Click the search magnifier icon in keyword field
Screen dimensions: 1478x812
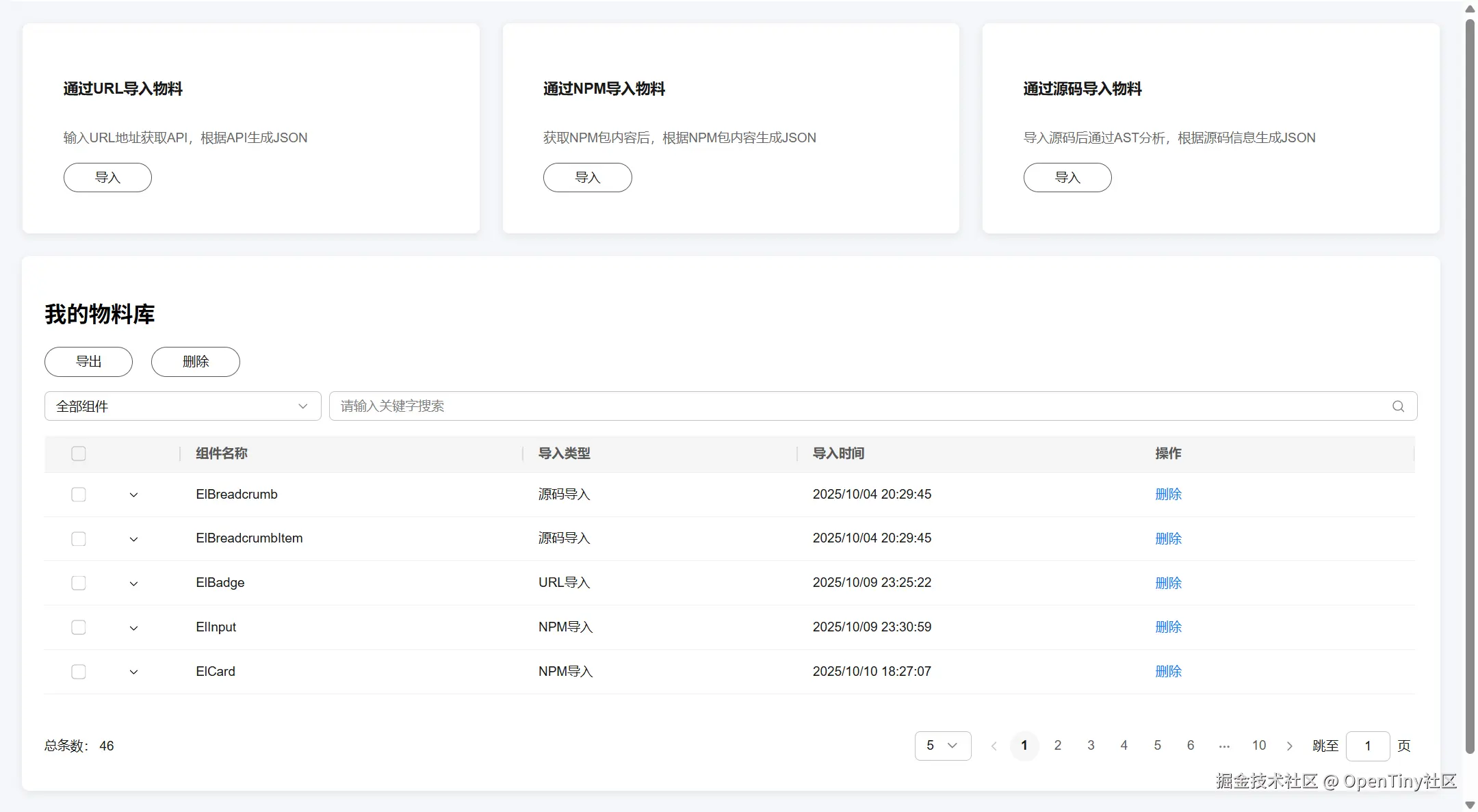point(1398,406)
